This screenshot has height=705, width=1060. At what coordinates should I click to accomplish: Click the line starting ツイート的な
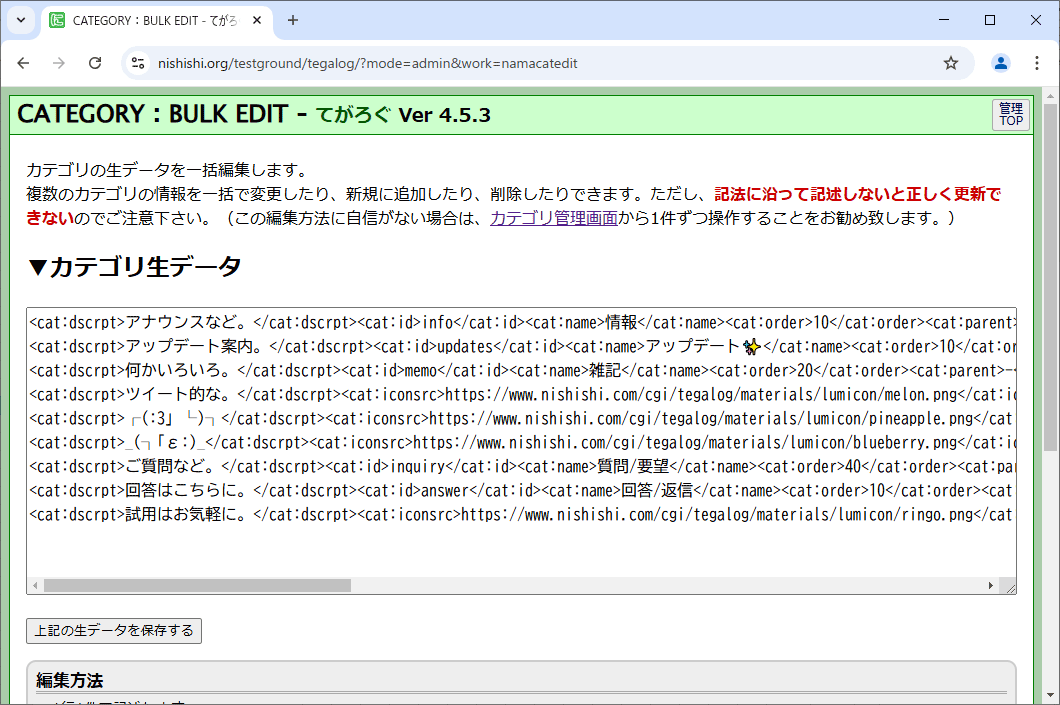(523, 395)
